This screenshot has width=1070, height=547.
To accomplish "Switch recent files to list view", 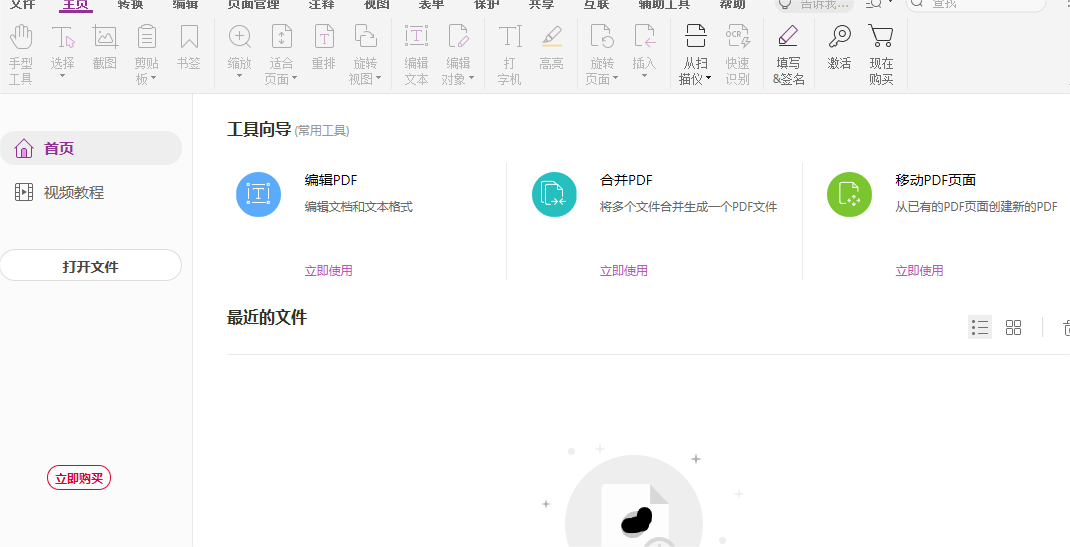I will [x=980, y=327].
